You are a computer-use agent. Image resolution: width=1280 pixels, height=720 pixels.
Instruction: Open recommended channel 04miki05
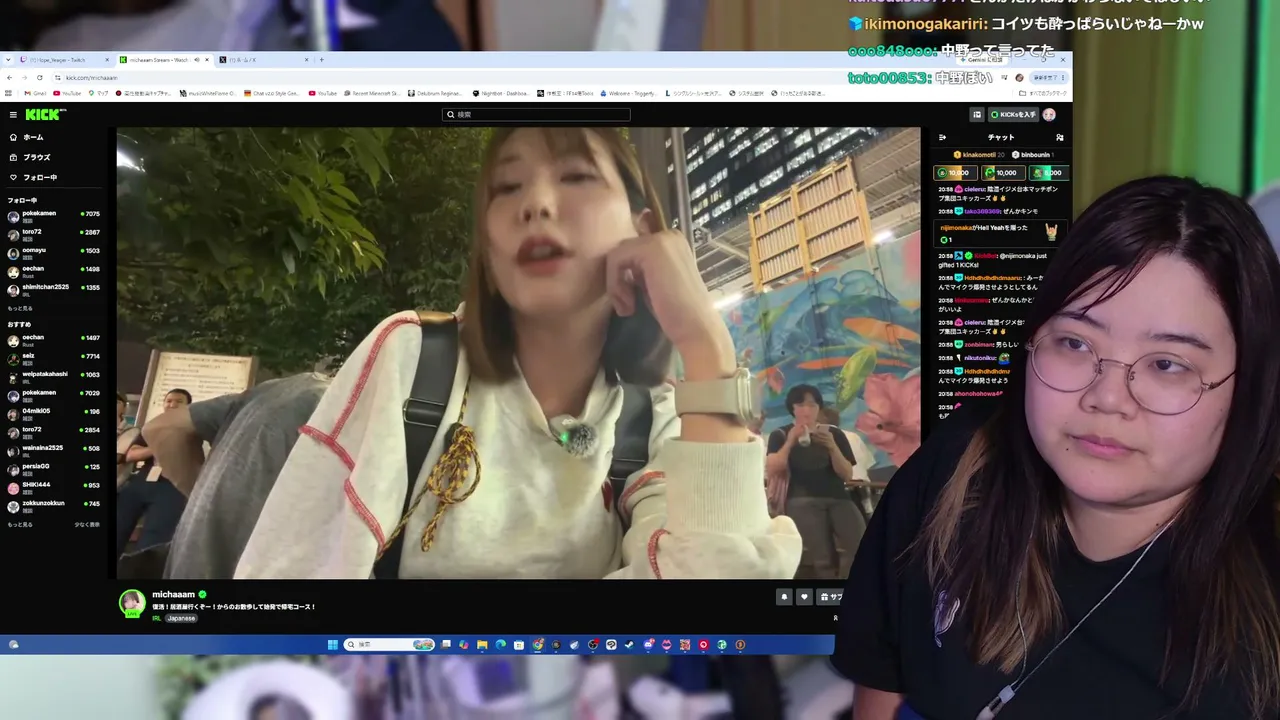point(54,412)
